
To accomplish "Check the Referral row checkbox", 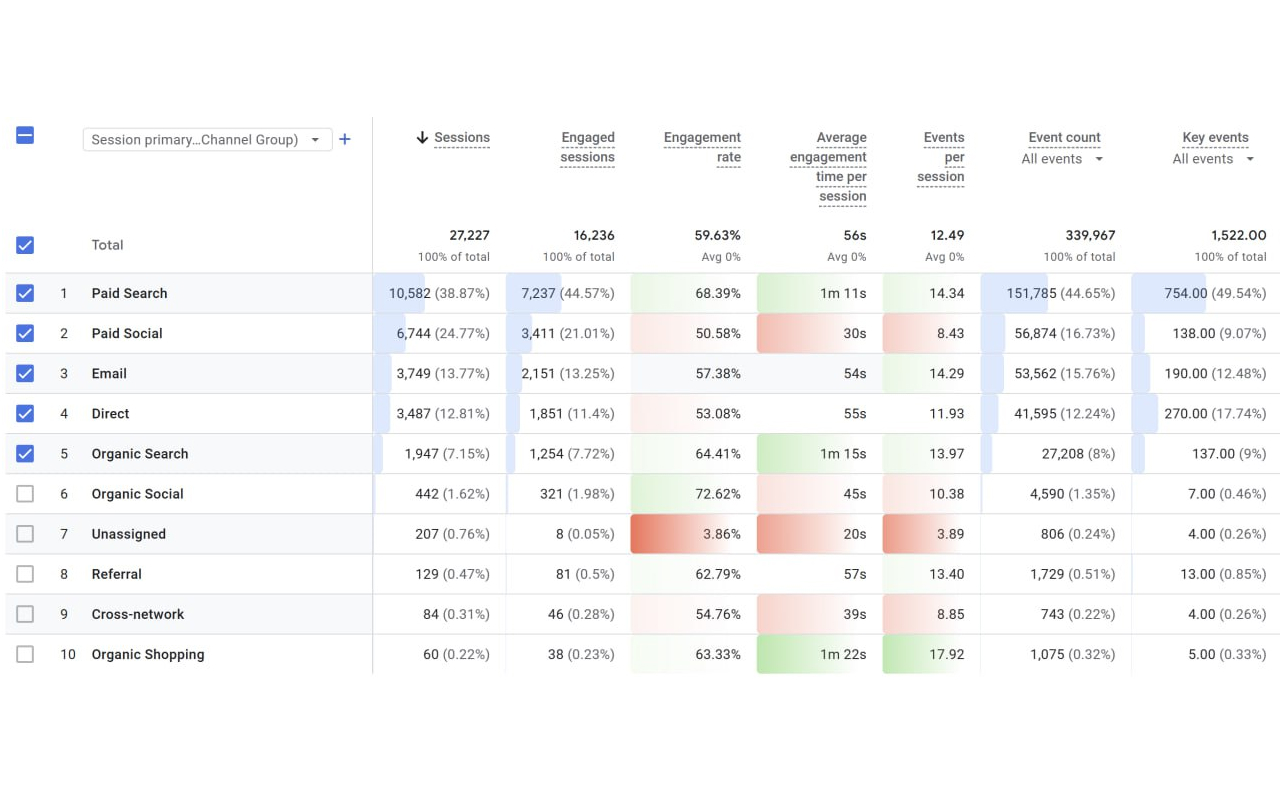I will [x=25, y=573].
